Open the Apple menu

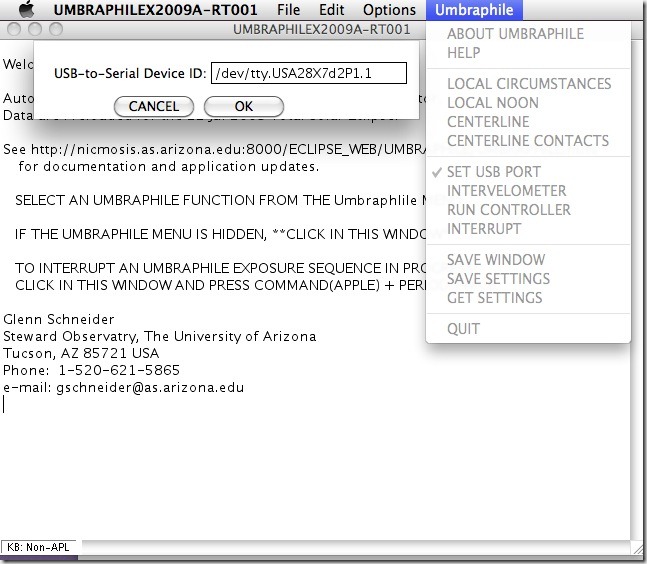tap(27, 9)
